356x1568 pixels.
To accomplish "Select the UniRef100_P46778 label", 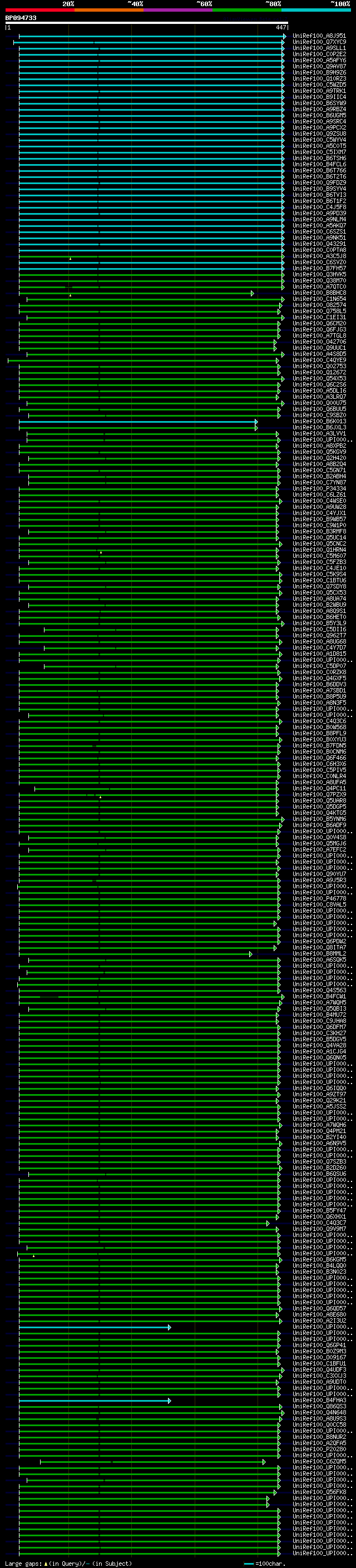I will click(319, 899).
